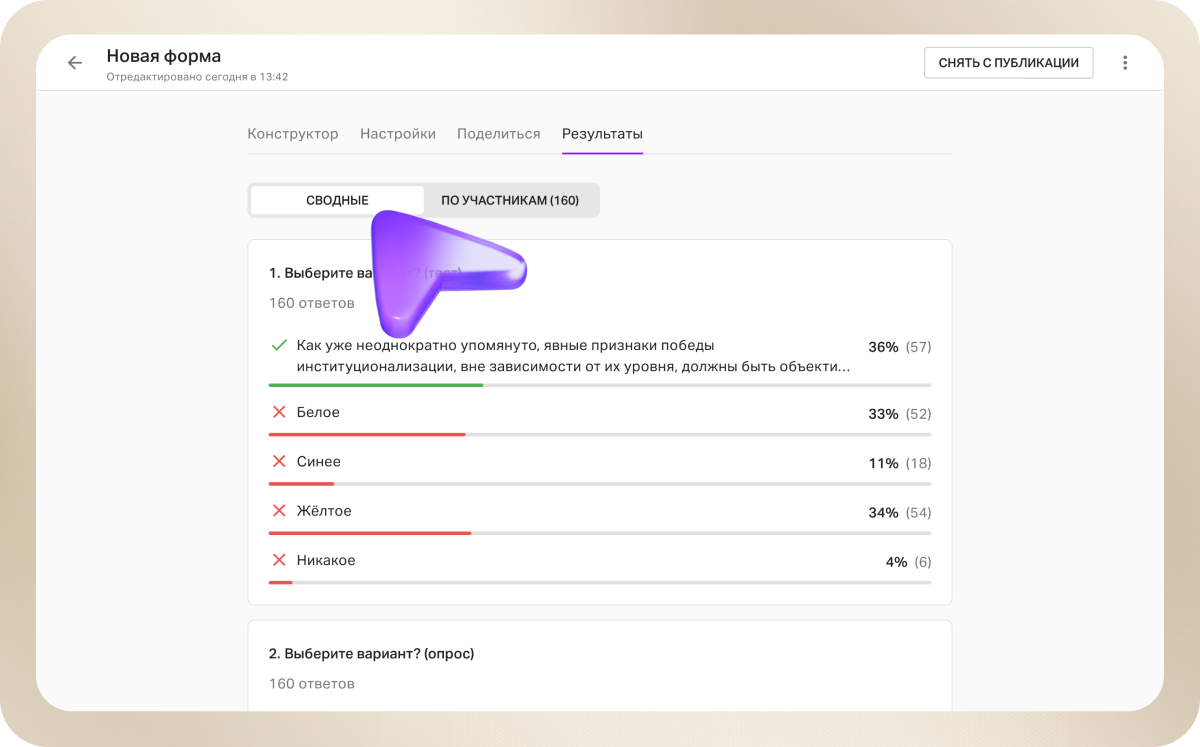1200x747 pixels.
Task: Click the red cross next to Синее
Action: click(280, 462)
